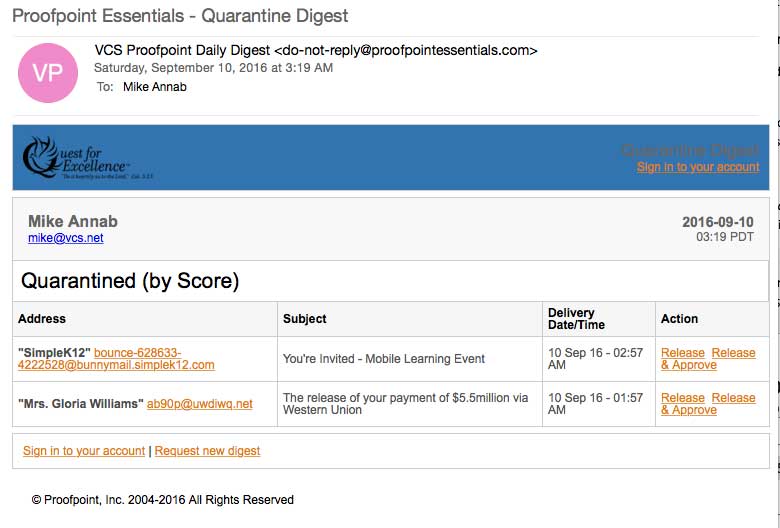
Task: Click the email subject title at top
Action: point(180,16)
